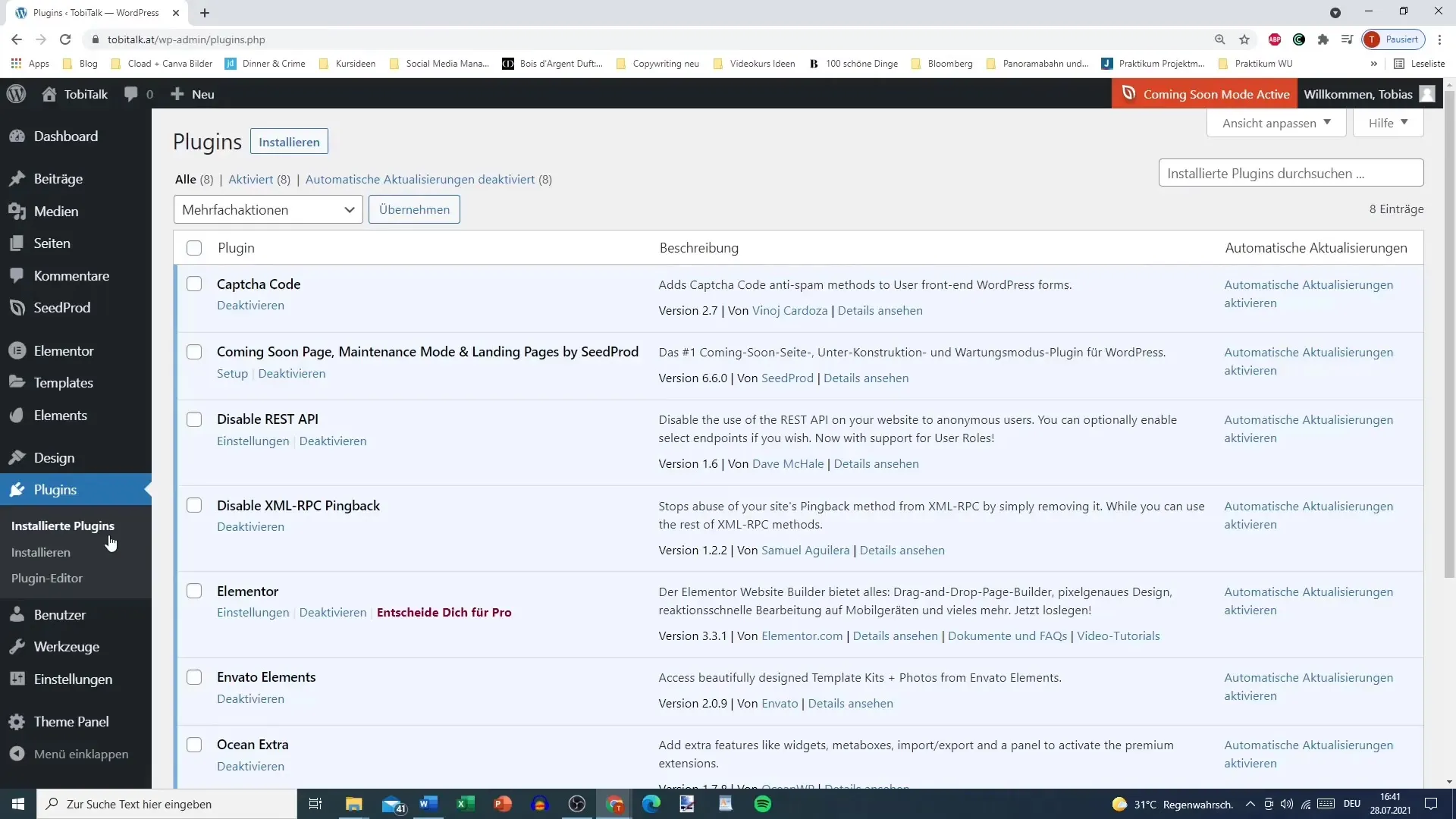This screenshot has height=819, width=1456.
Task: Click the Plugins sidebar menu icon
Action: click(17, 490)
